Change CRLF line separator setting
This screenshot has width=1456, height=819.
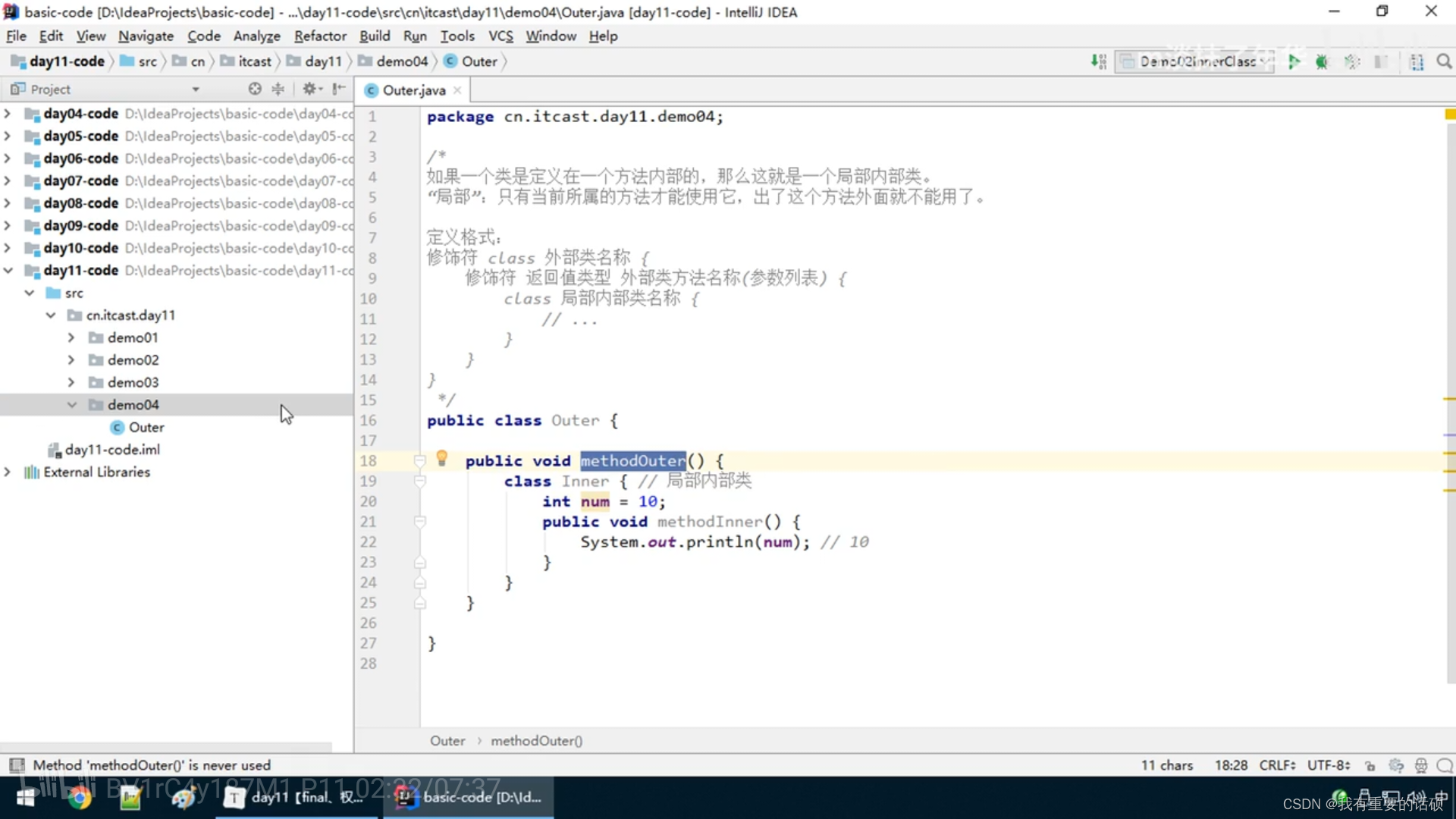tap(1277, 765)
